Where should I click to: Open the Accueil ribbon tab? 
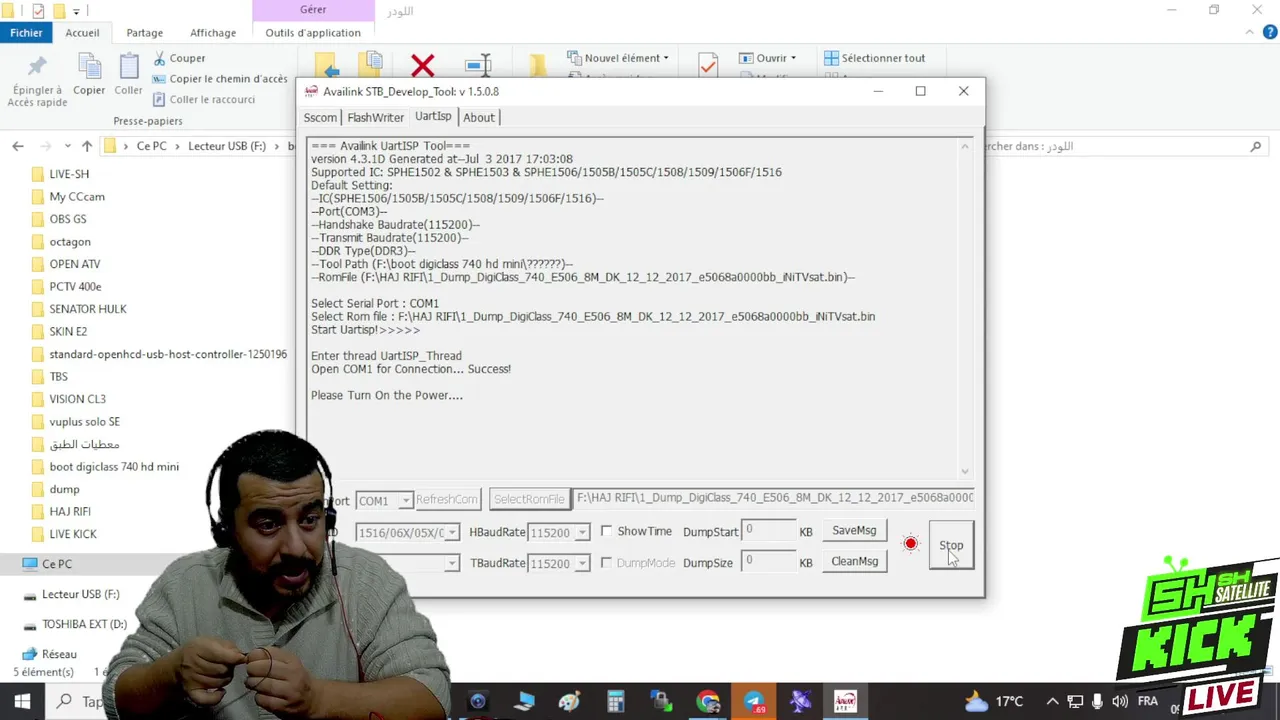(x=82, y=32)
